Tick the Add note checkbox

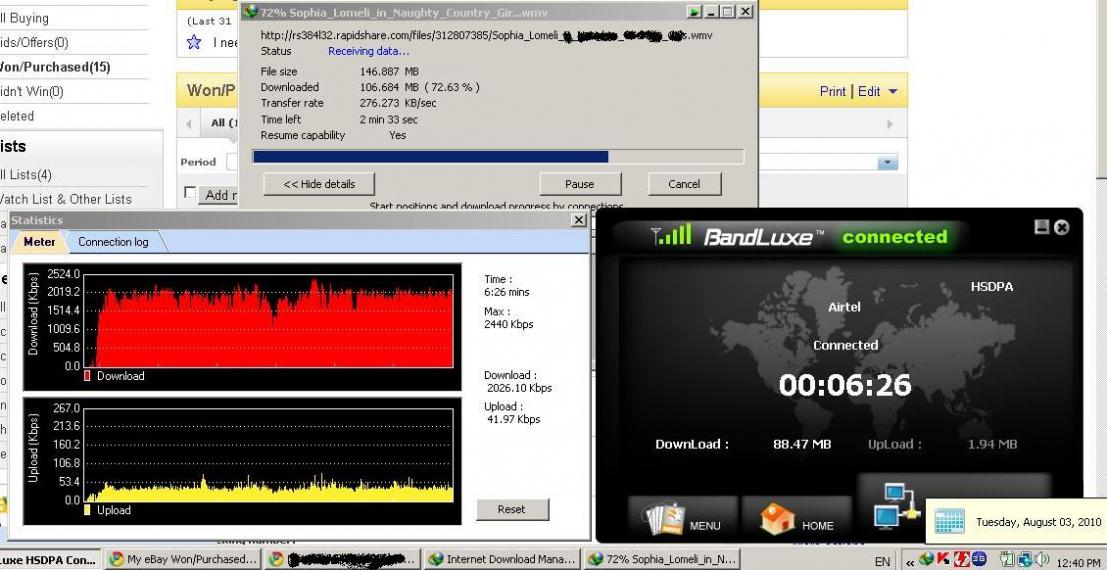coord(189,192)
